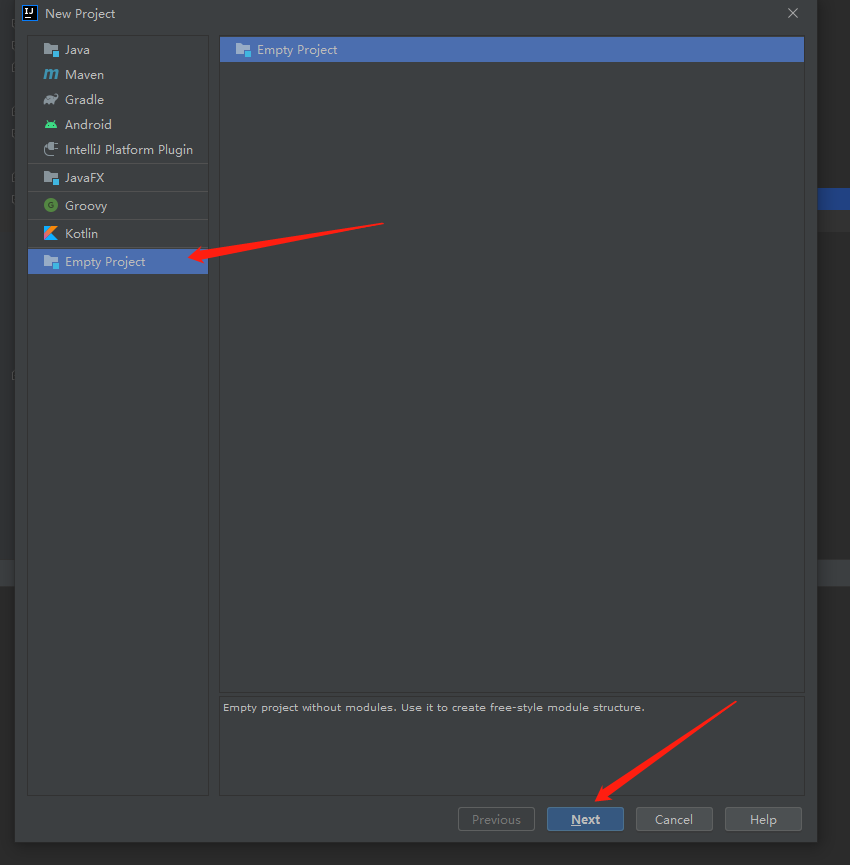The width and height of the screenshot is (850, 865).
Task: Click the disabled Previous button
Action: (496, 819)
